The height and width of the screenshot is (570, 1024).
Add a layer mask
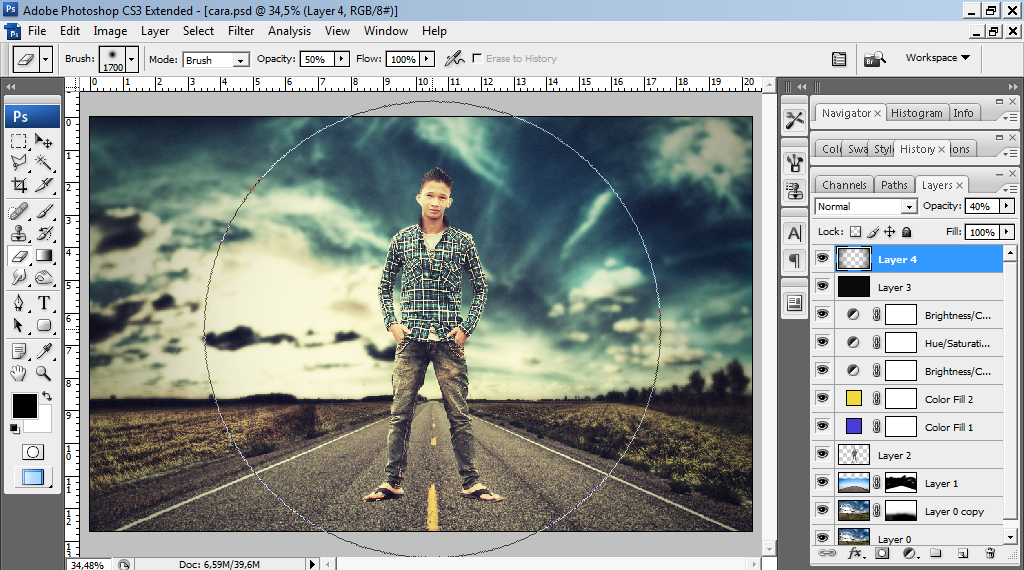pos(882,553)
